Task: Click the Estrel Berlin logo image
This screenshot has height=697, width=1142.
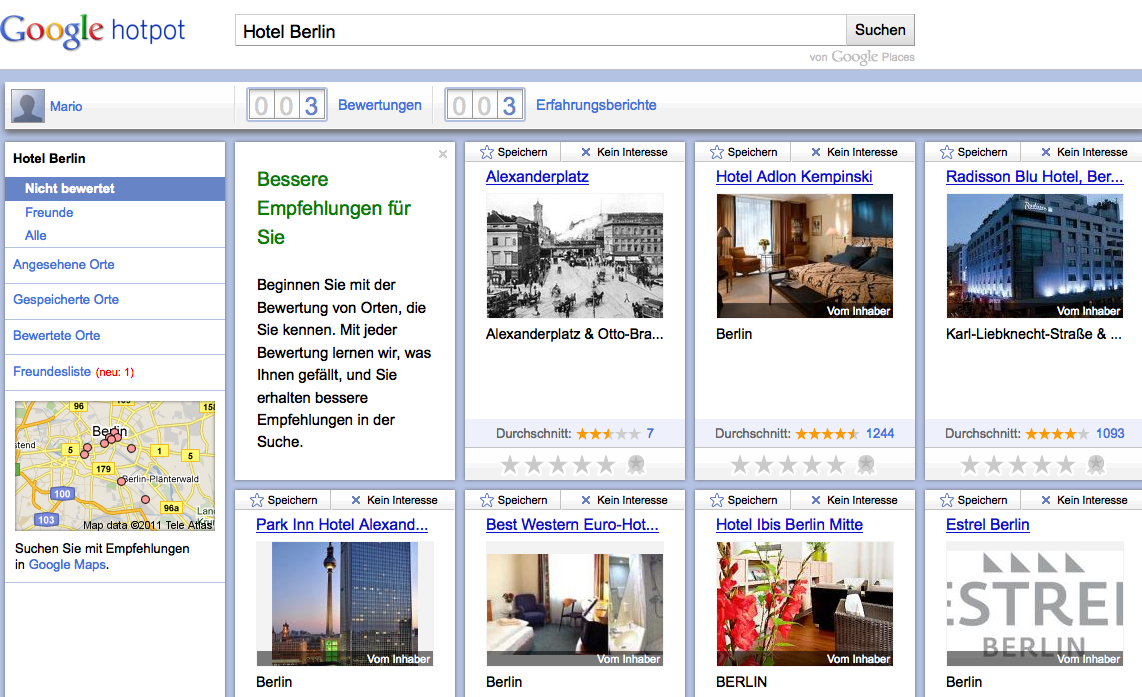Action: click(x=1035, y=604)
